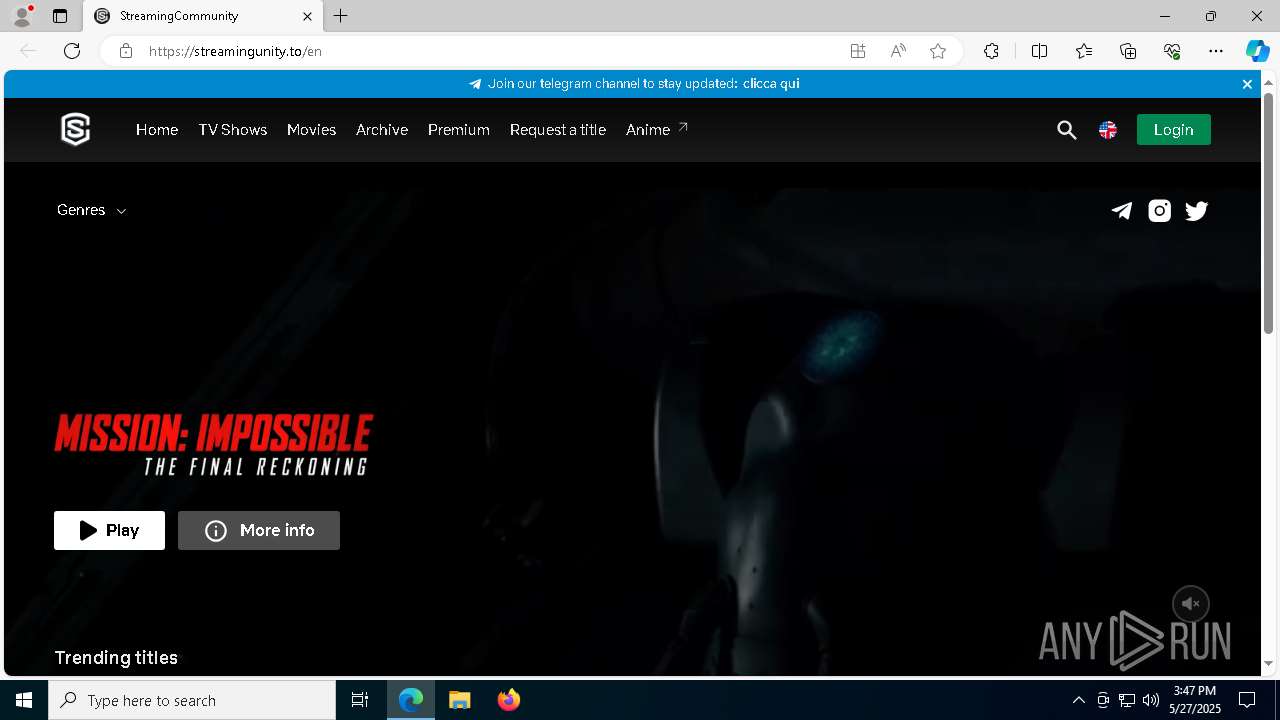The height and width of the screenshot is (720, 1280).
Task: Open the Tab actions menu
Action: pyautogui.click(x=60, y=16)
